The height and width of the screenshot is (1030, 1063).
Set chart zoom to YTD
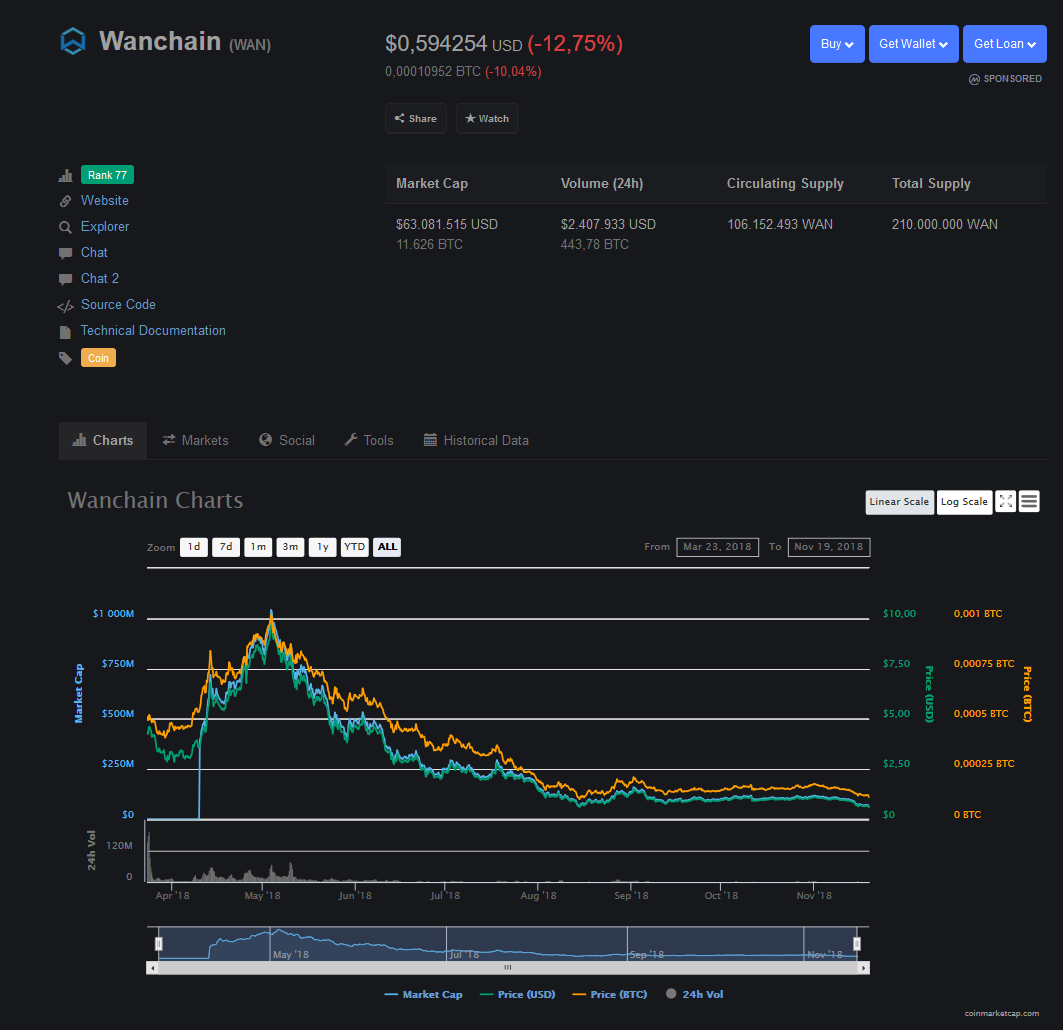[355, 547]
